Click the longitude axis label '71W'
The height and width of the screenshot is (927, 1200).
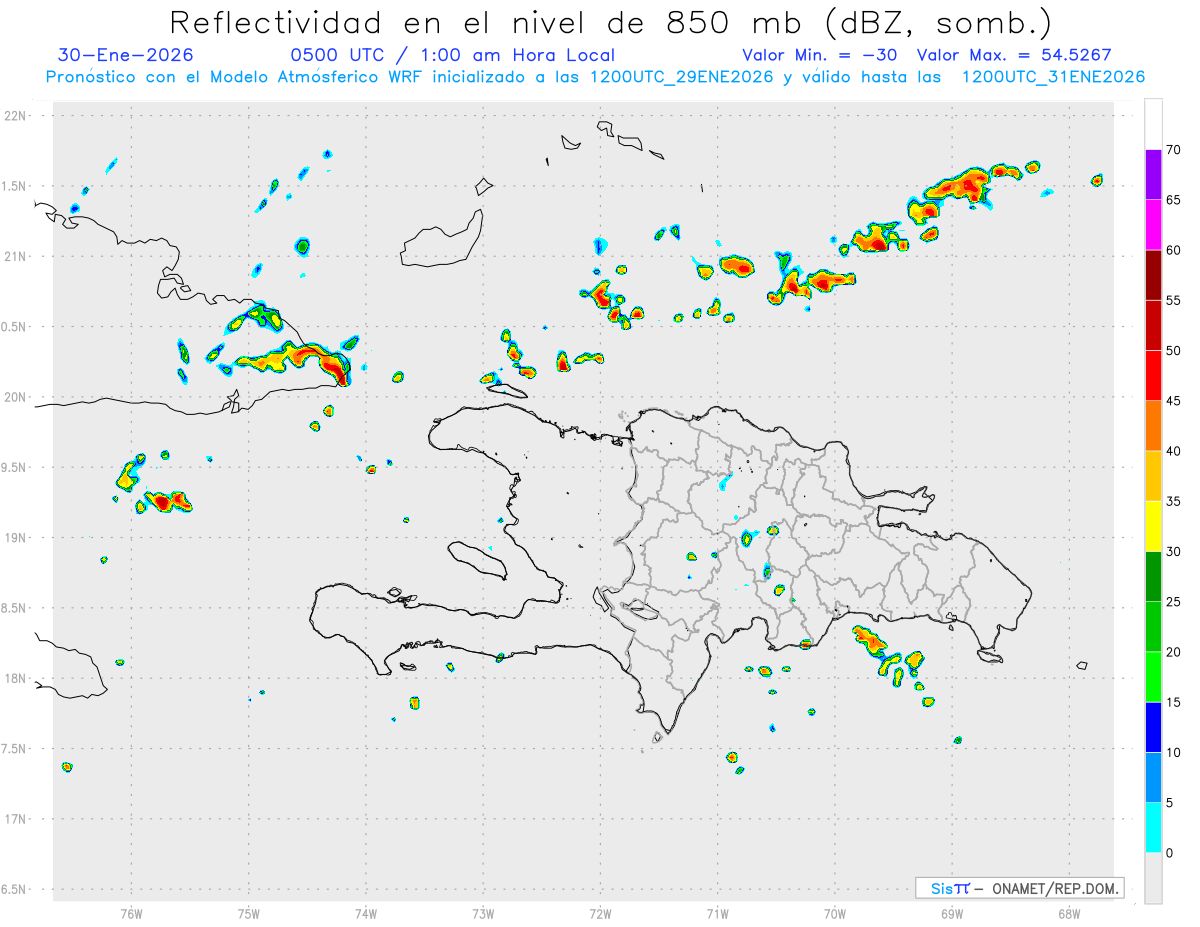[717, 913]
